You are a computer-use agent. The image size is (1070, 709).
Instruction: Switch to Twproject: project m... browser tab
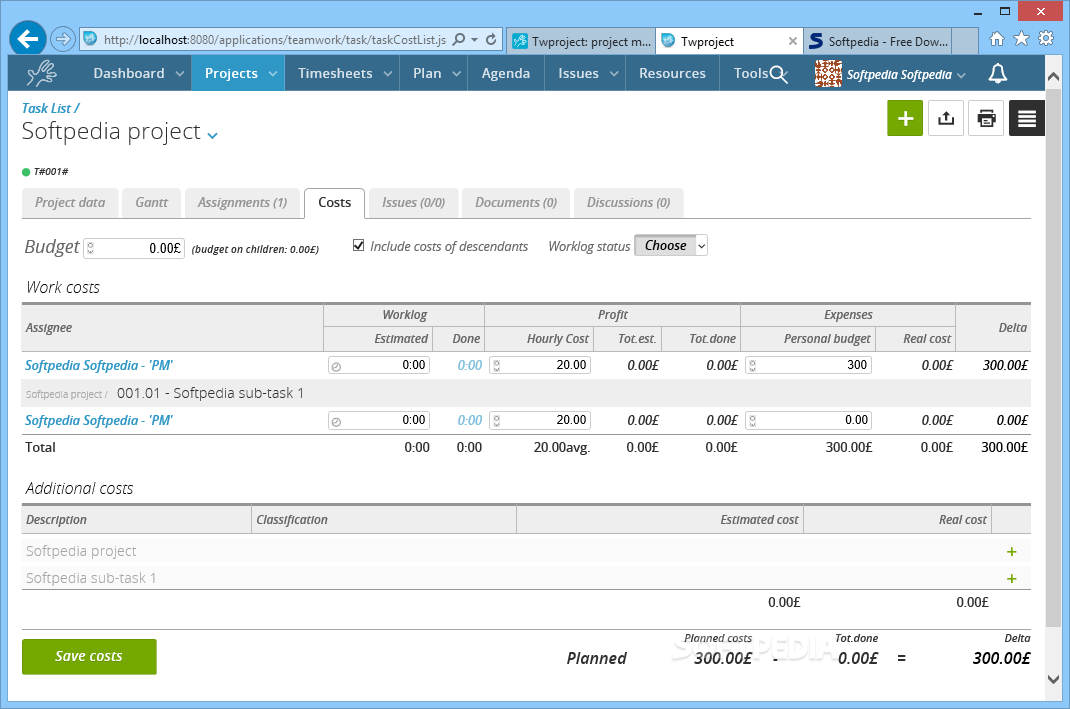tap(581, 41)
